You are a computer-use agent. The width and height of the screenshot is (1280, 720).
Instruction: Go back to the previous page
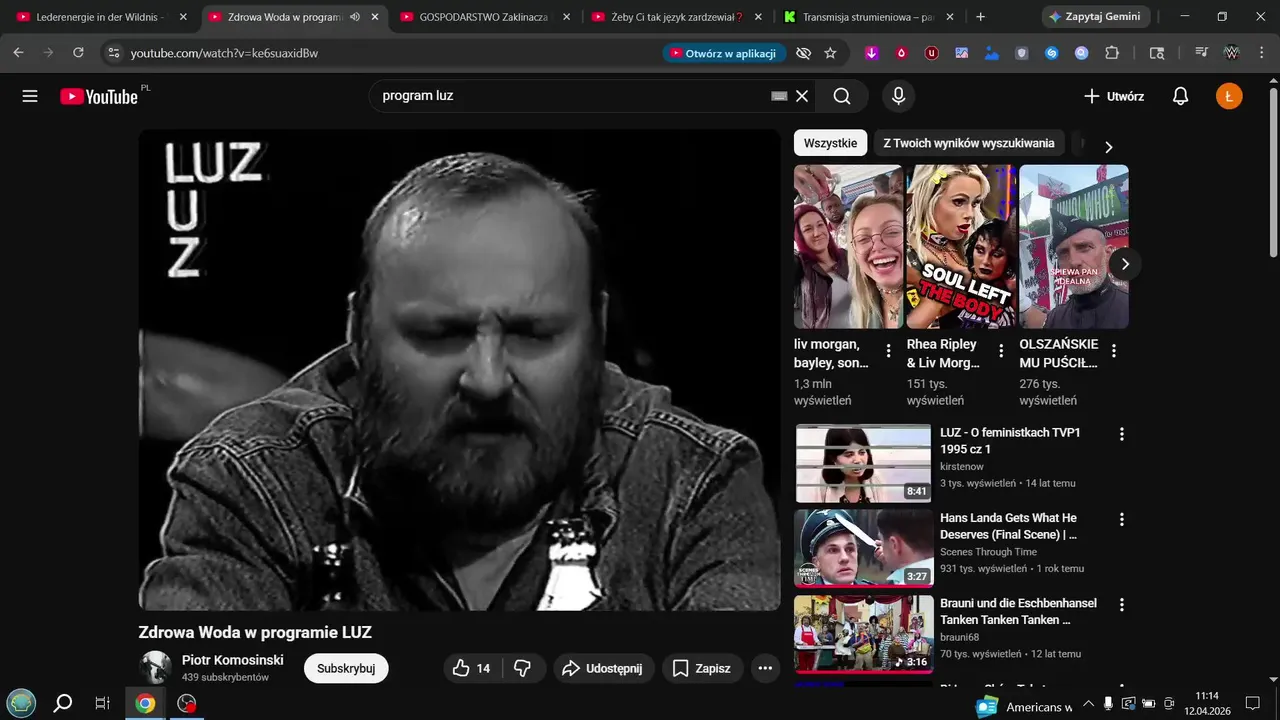pos(18,53)
